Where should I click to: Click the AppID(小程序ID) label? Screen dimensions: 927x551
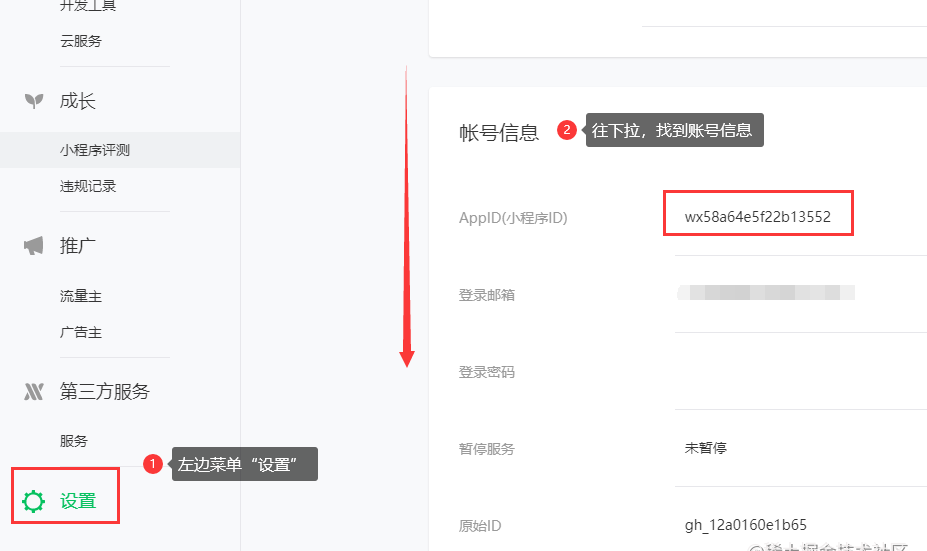click(513, 218)
